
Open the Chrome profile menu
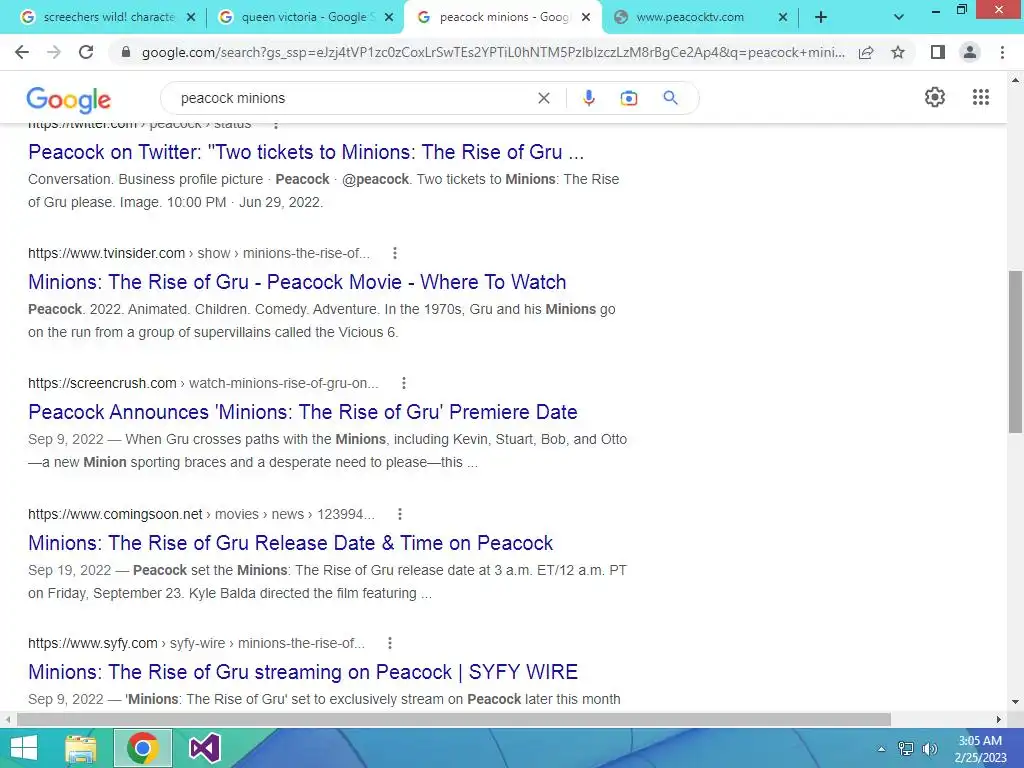click(970, 52)
